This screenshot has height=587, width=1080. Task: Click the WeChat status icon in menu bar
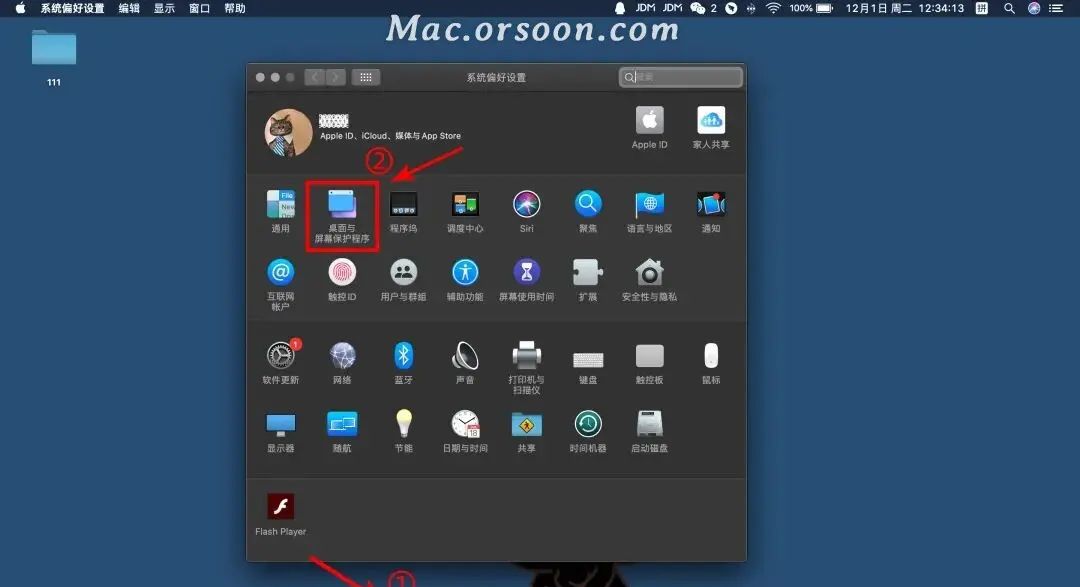pos(698,8)
